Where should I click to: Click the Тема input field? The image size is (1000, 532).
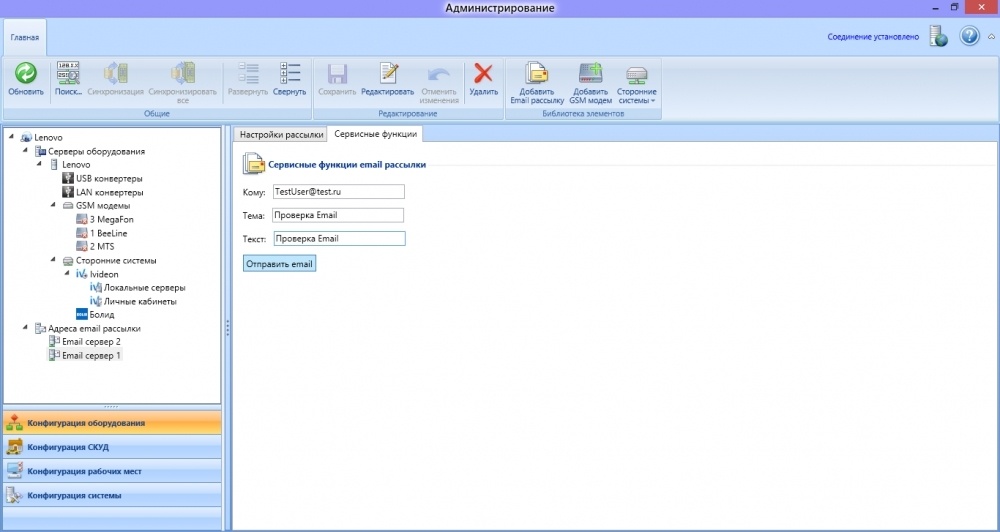338,215
